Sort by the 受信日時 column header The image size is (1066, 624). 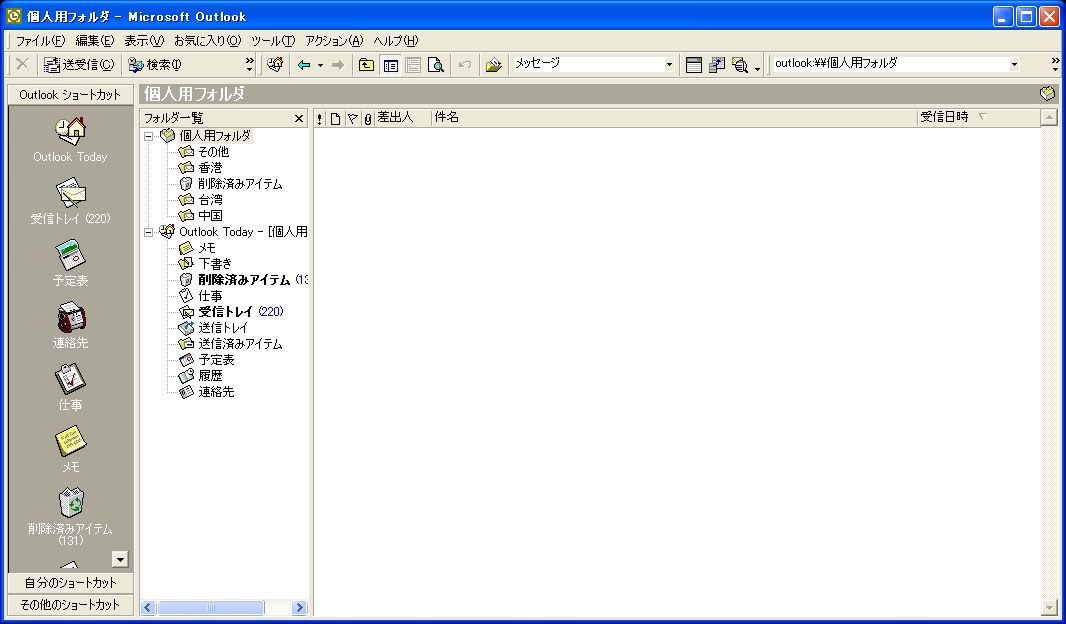tap(943, 118)
